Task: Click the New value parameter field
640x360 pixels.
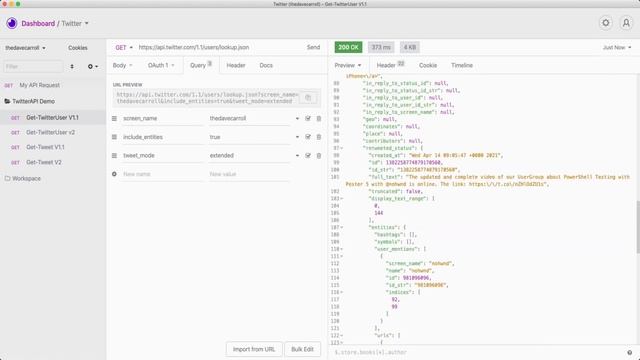Action: pos(249,174)
